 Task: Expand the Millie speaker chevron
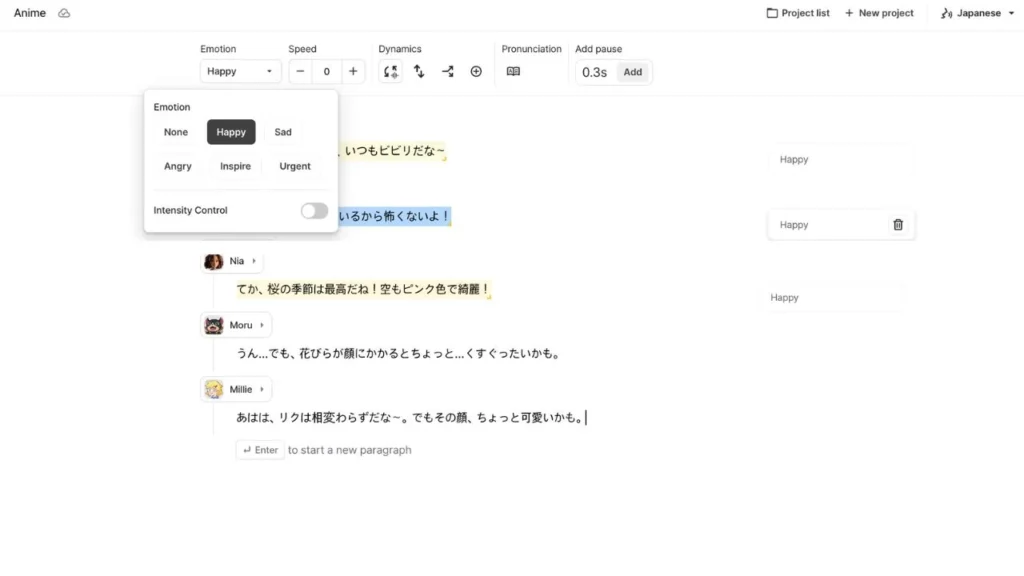(262, 389)
